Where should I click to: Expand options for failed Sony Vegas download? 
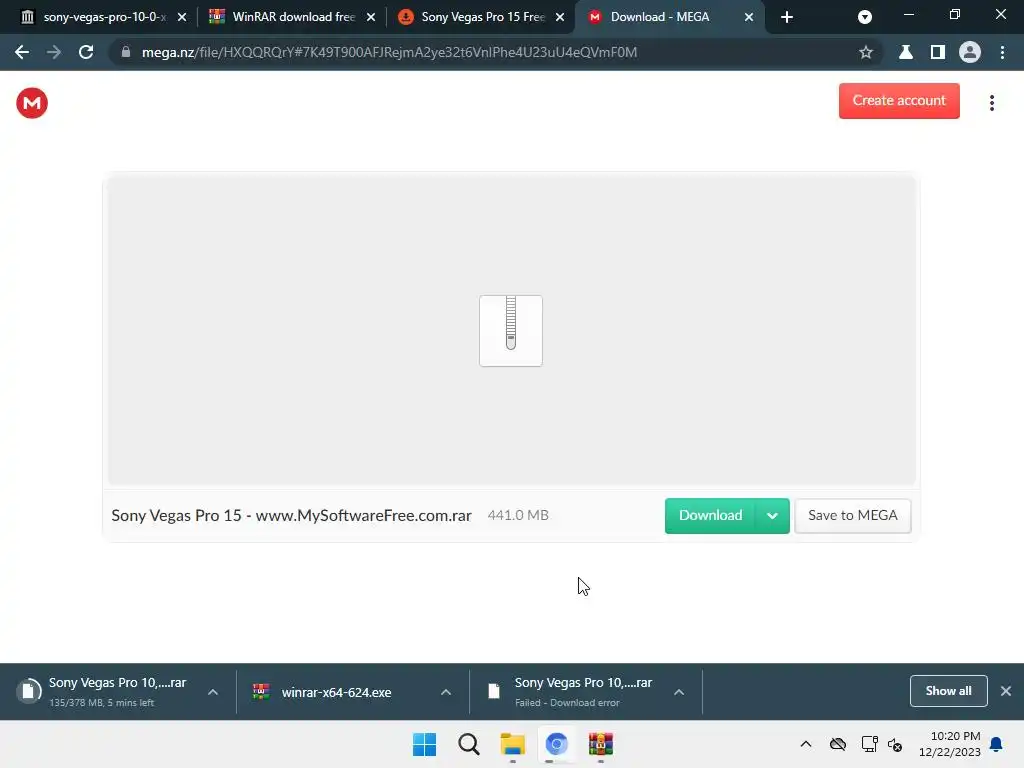pyautogui.click(x=679, y=692)
